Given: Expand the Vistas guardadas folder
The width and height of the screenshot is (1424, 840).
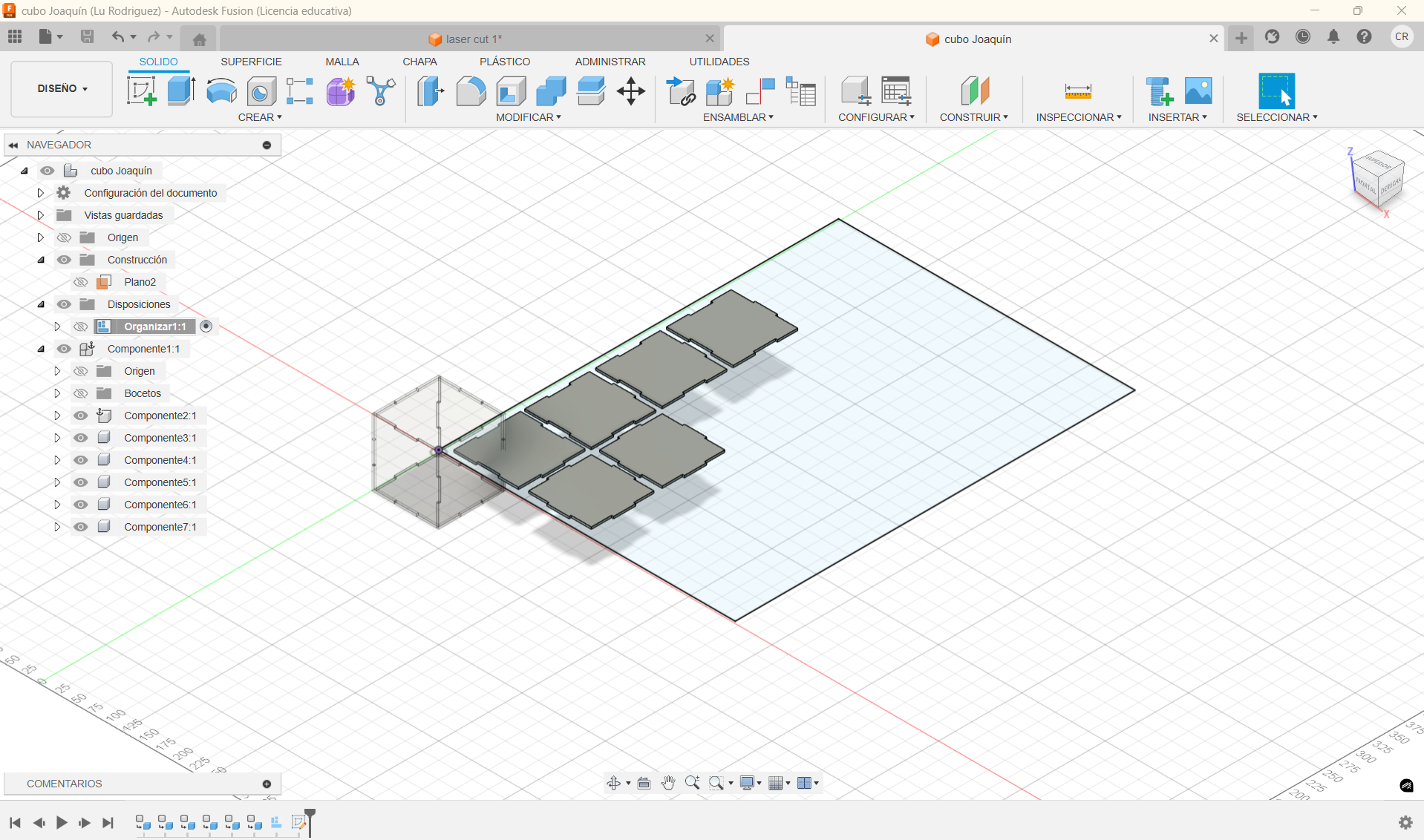Looking at the screenshot, I should (x=41, y=215).
